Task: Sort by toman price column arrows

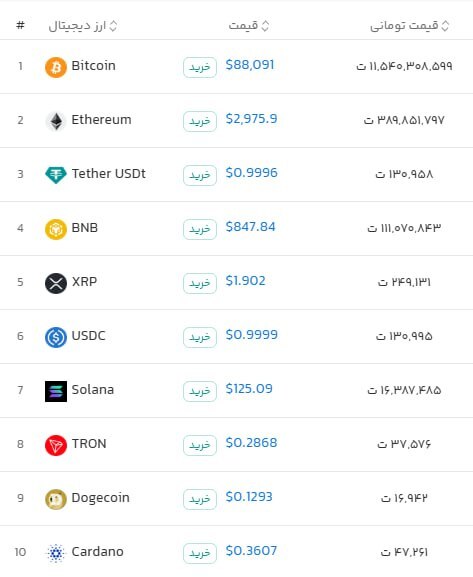Action: tap(445, 26)
